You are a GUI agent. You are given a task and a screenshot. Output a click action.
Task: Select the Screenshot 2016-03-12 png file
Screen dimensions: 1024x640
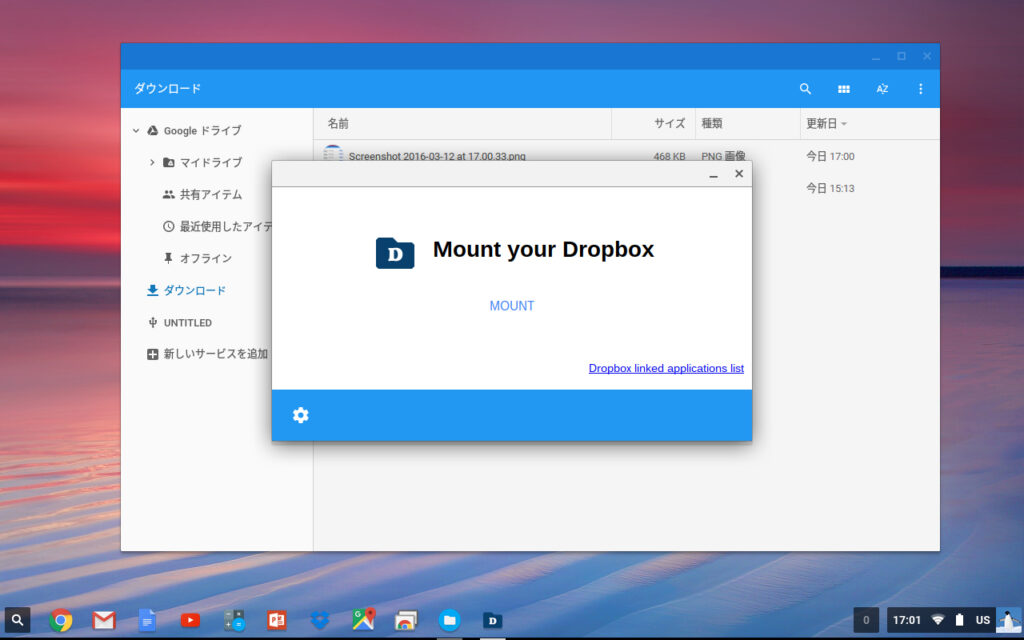click(x=437, y=156)
